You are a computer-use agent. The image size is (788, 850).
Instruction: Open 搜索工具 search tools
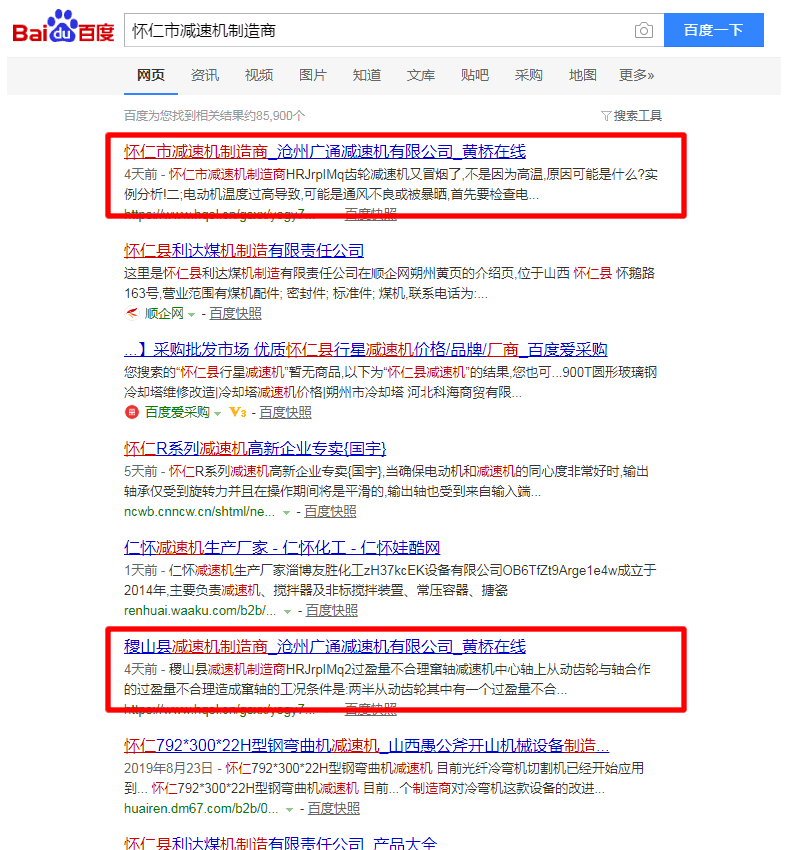pos(637,115)
